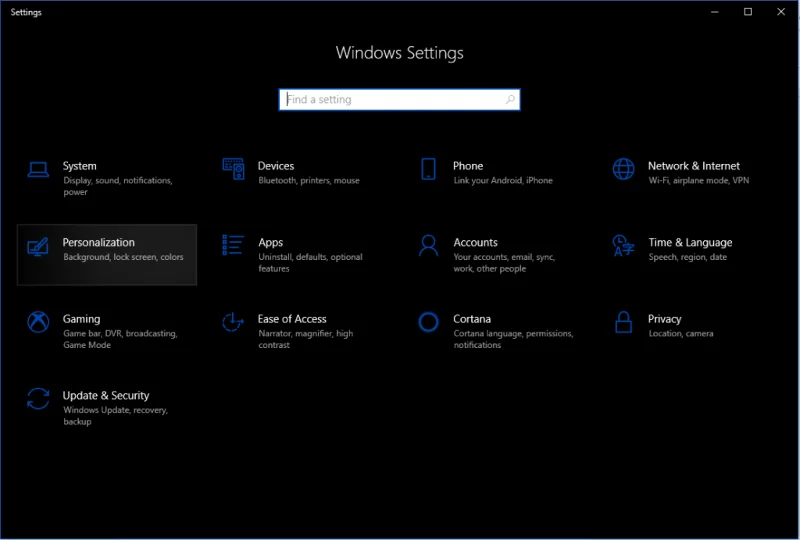Open the Devices keyboard icon
The image size is (800, 540).
point(234,169)
